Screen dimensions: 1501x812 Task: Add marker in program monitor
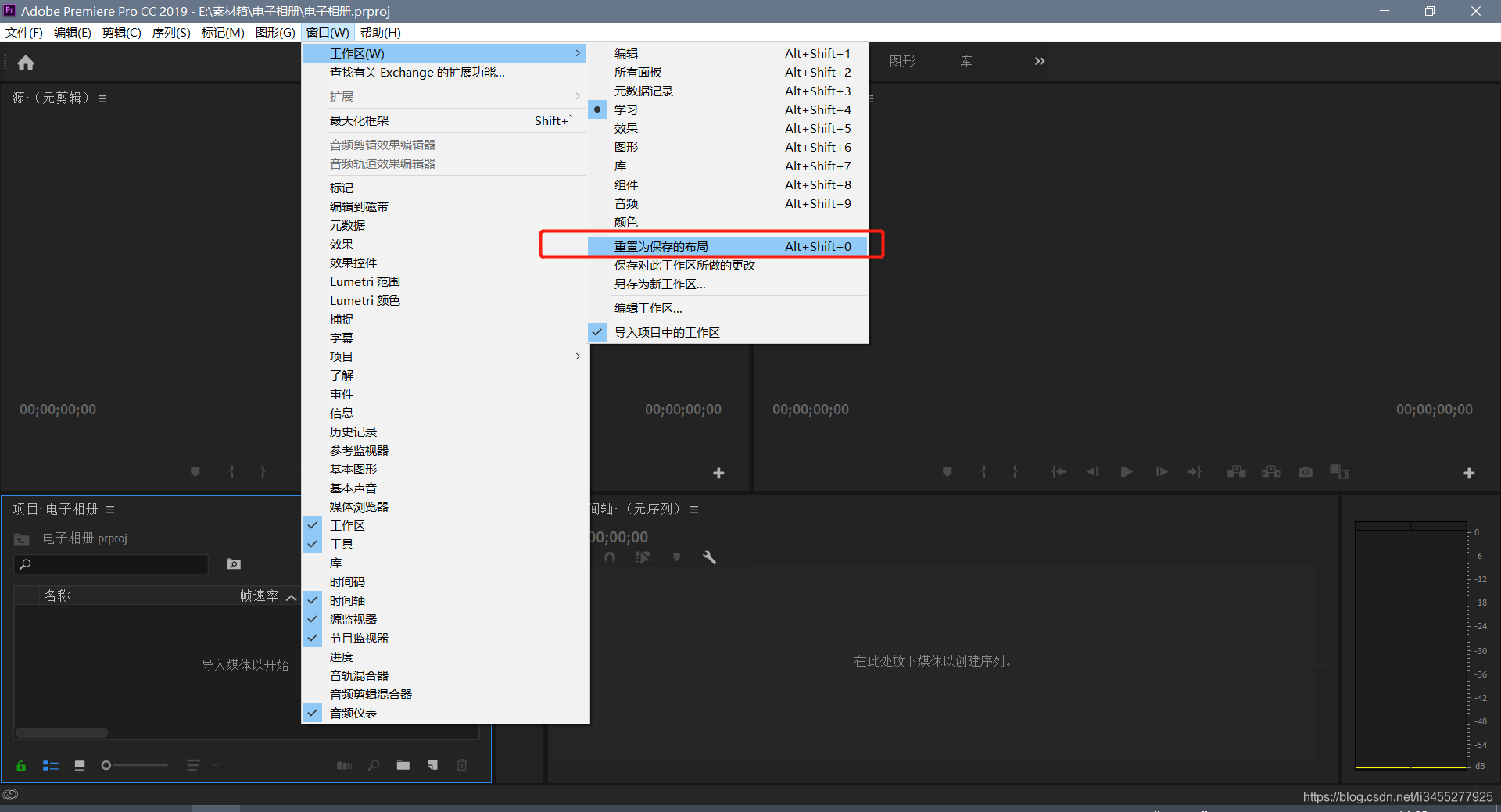pyautogui.click(x=948, y=472)
